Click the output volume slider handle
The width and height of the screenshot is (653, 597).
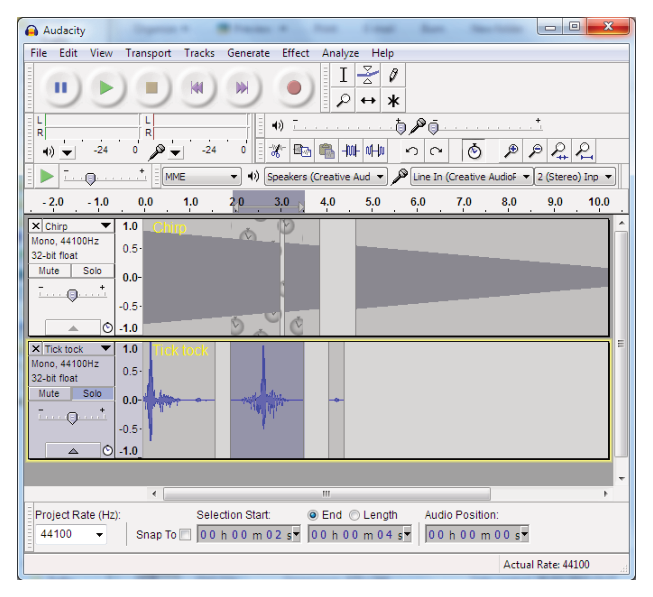click(x=400, y=127)
